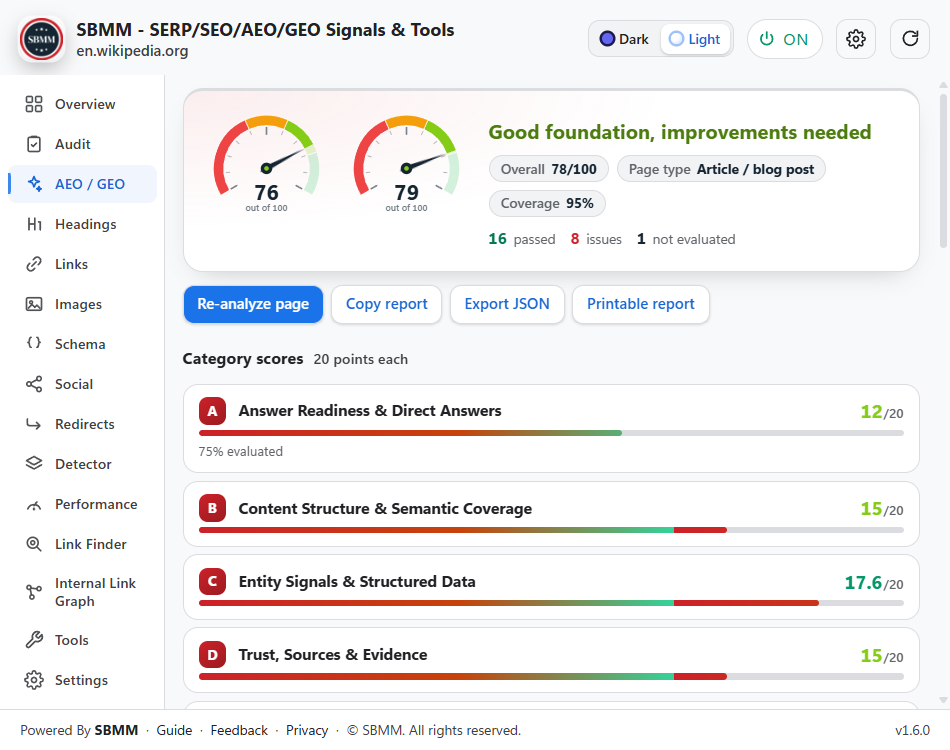The width and height of the screenshot is (950, 750).
Task: Click the Link Finder magnifier icon
Action: 34,544
